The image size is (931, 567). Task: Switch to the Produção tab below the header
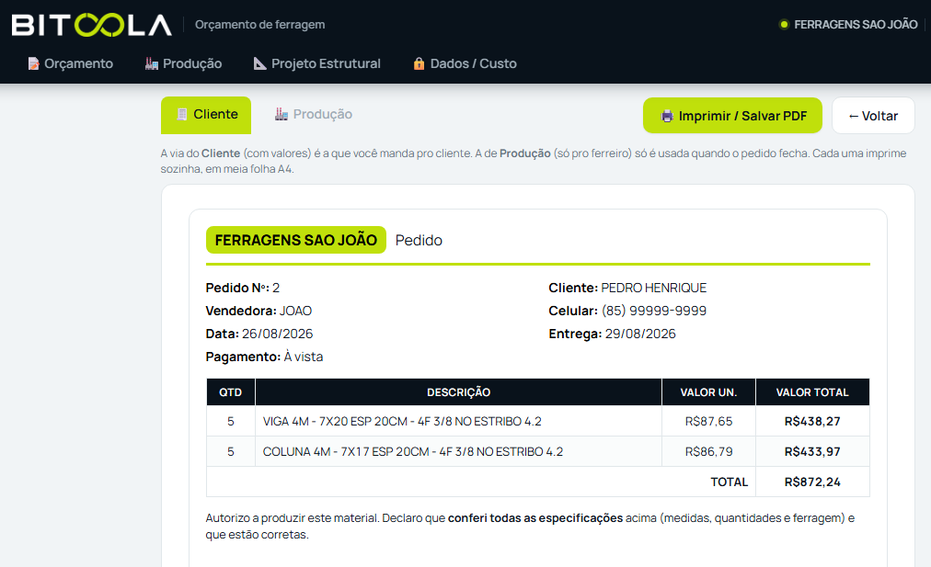point(314,114)
